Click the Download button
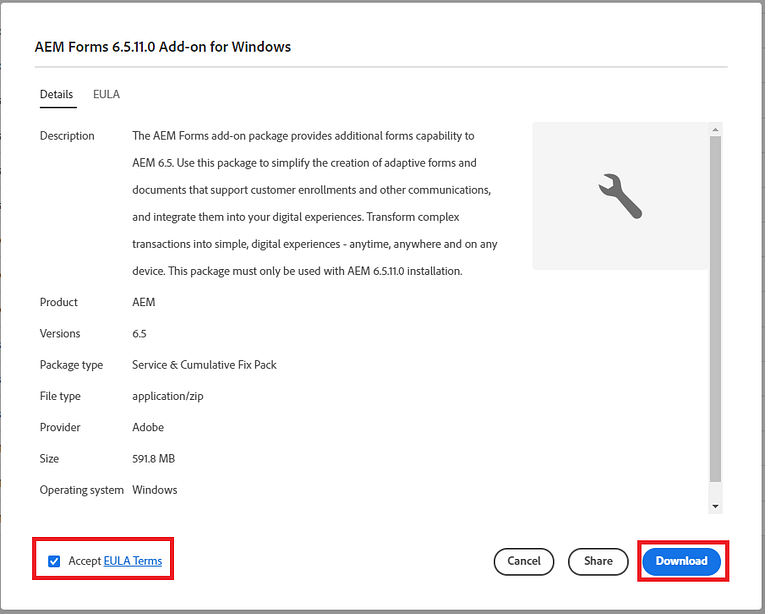 coord(682,561)
